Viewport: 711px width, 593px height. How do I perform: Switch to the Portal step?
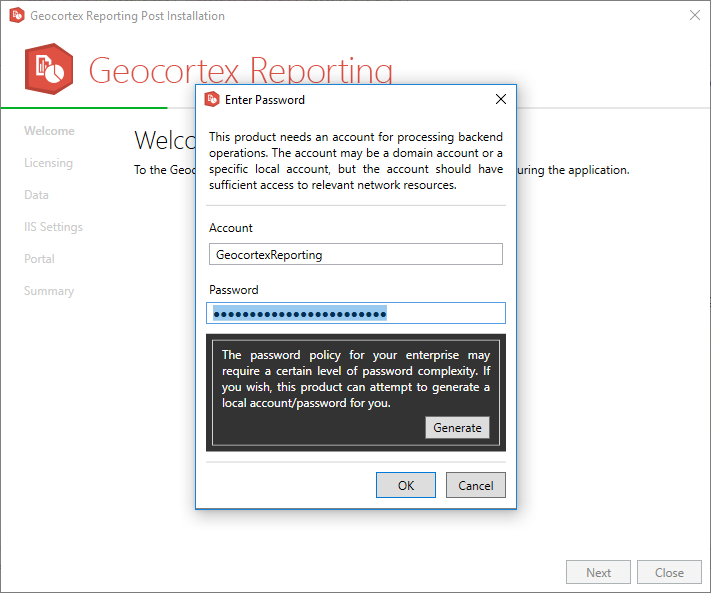click(x=39, y=259)
